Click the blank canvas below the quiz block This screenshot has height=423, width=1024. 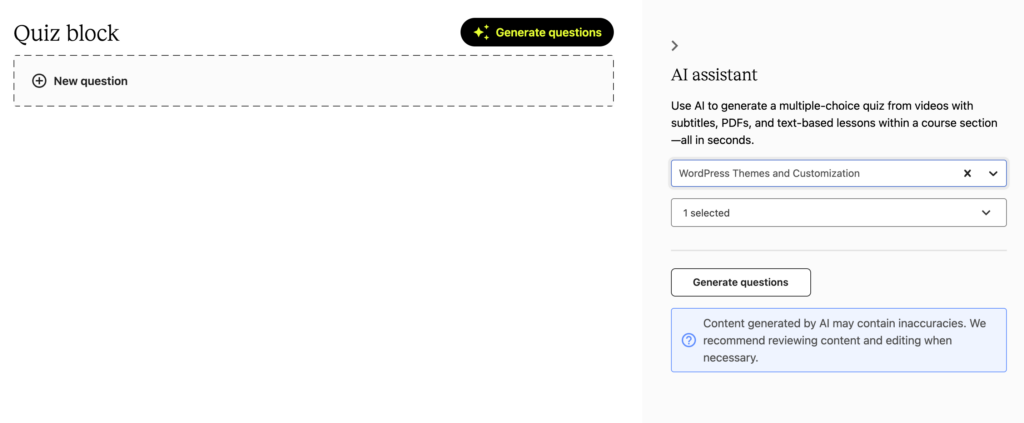[x=313, y=261]
